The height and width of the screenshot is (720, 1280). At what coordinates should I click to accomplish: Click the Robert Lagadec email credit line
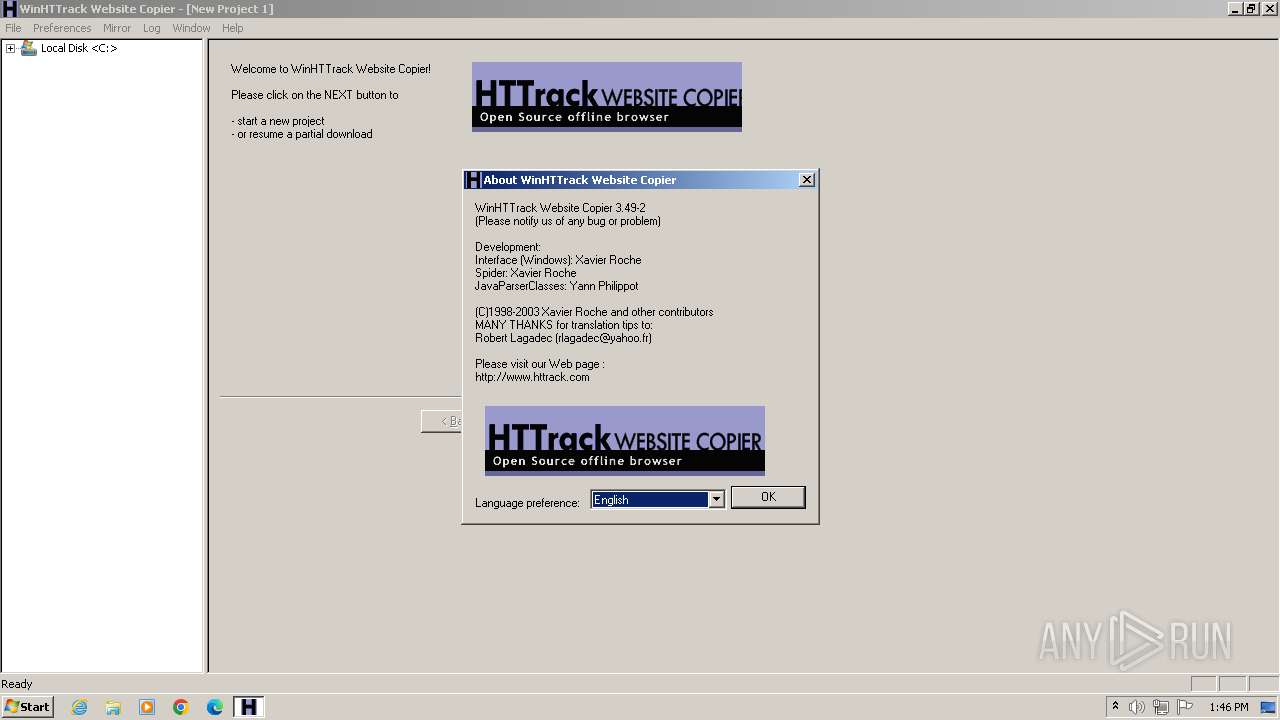coord(563,338)
